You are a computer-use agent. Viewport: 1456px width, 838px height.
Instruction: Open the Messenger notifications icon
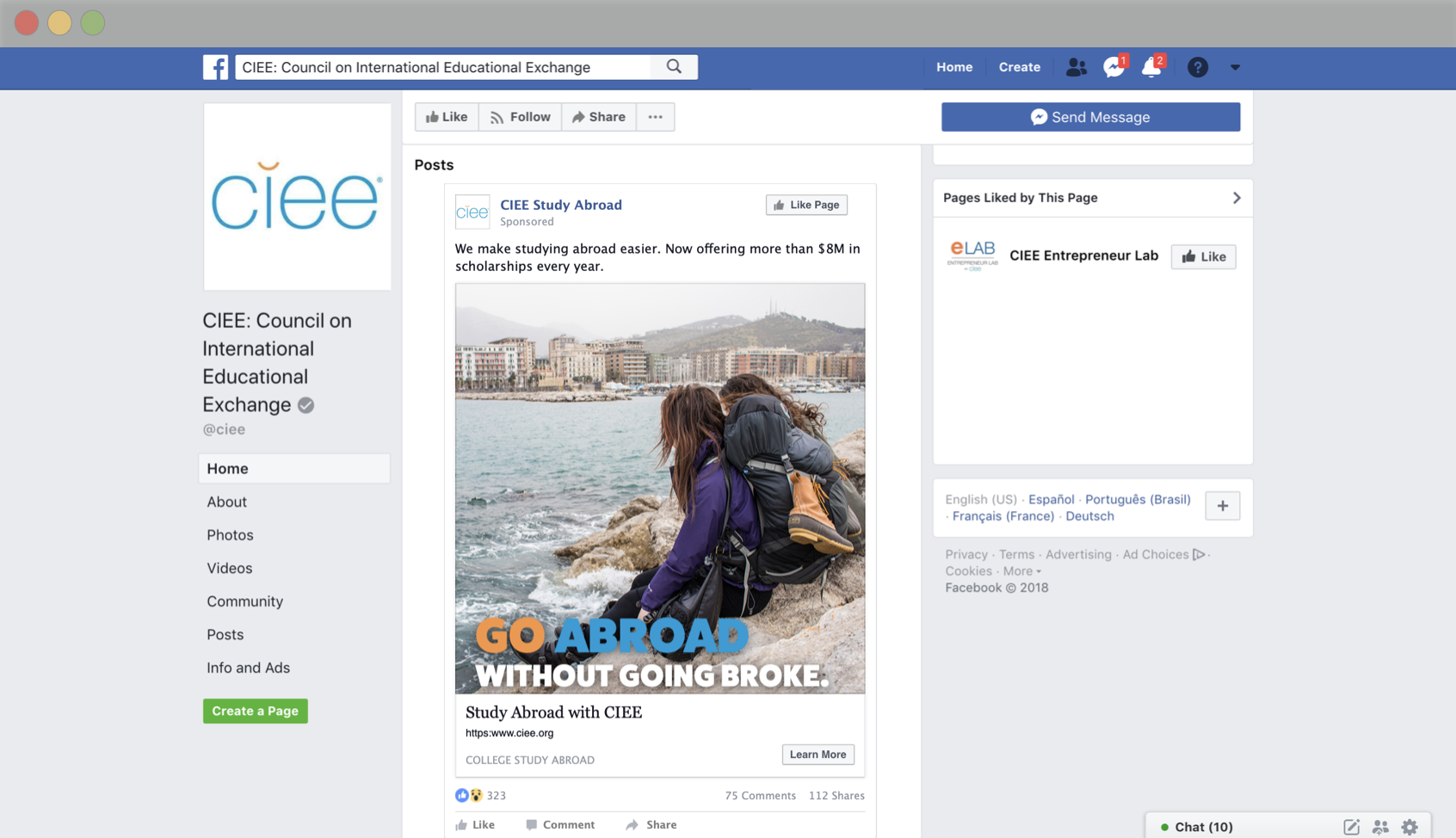pyautogui.click(x=1114, y=66)
